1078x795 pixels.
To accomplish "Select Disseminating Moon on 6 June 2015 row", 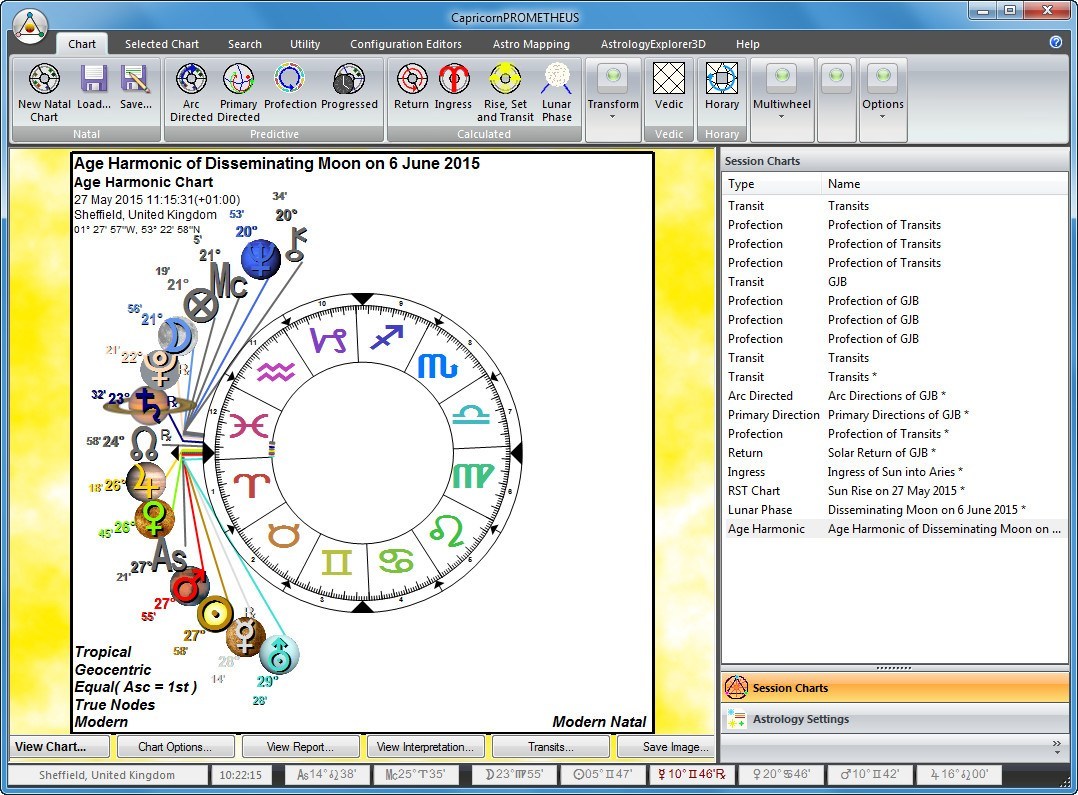I will point(894,510).
